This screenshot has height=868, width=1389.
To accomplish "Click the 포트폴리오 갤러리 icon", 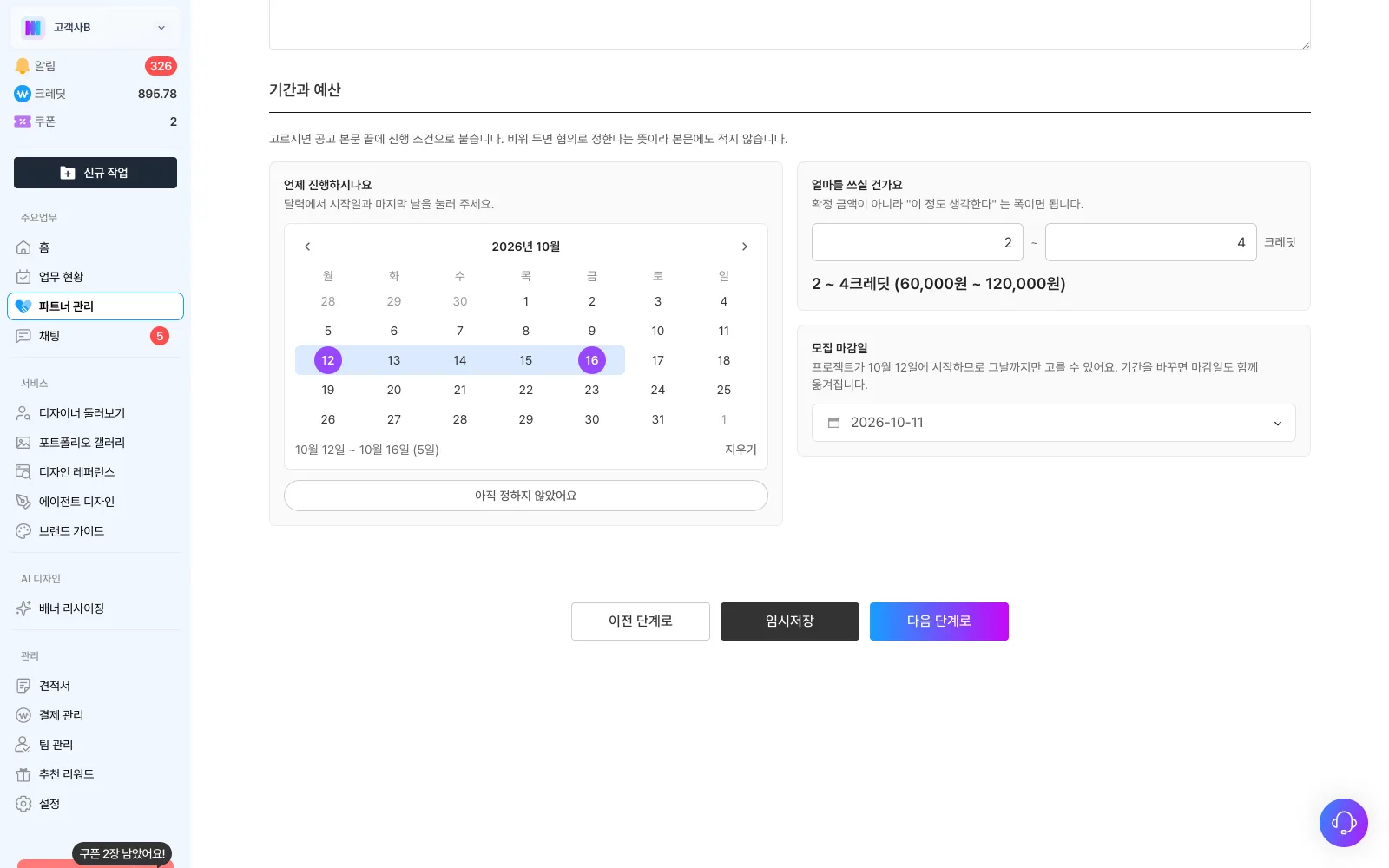I will [x=23, y=443].
